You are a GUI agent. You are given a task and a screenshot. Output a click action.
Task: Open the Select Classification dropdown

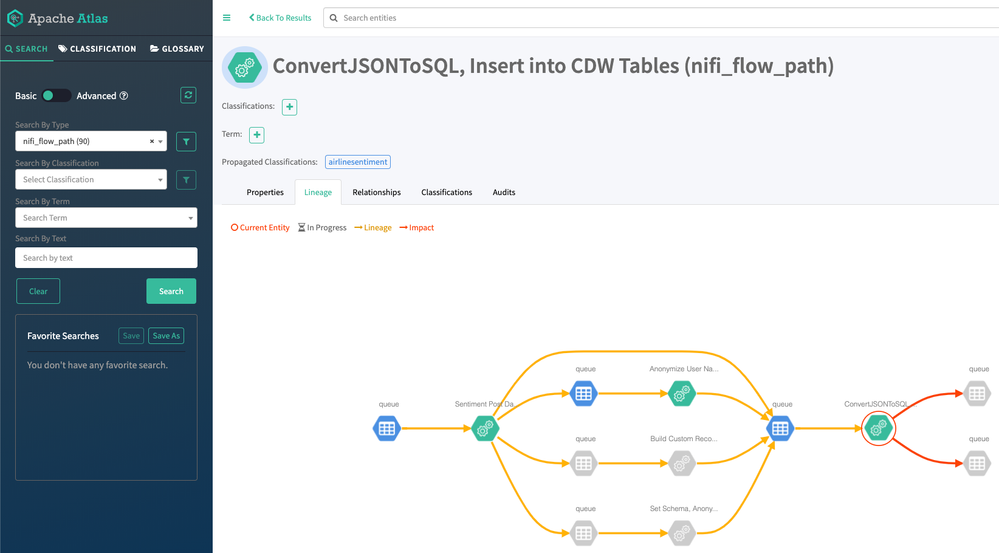pos(91,180)
